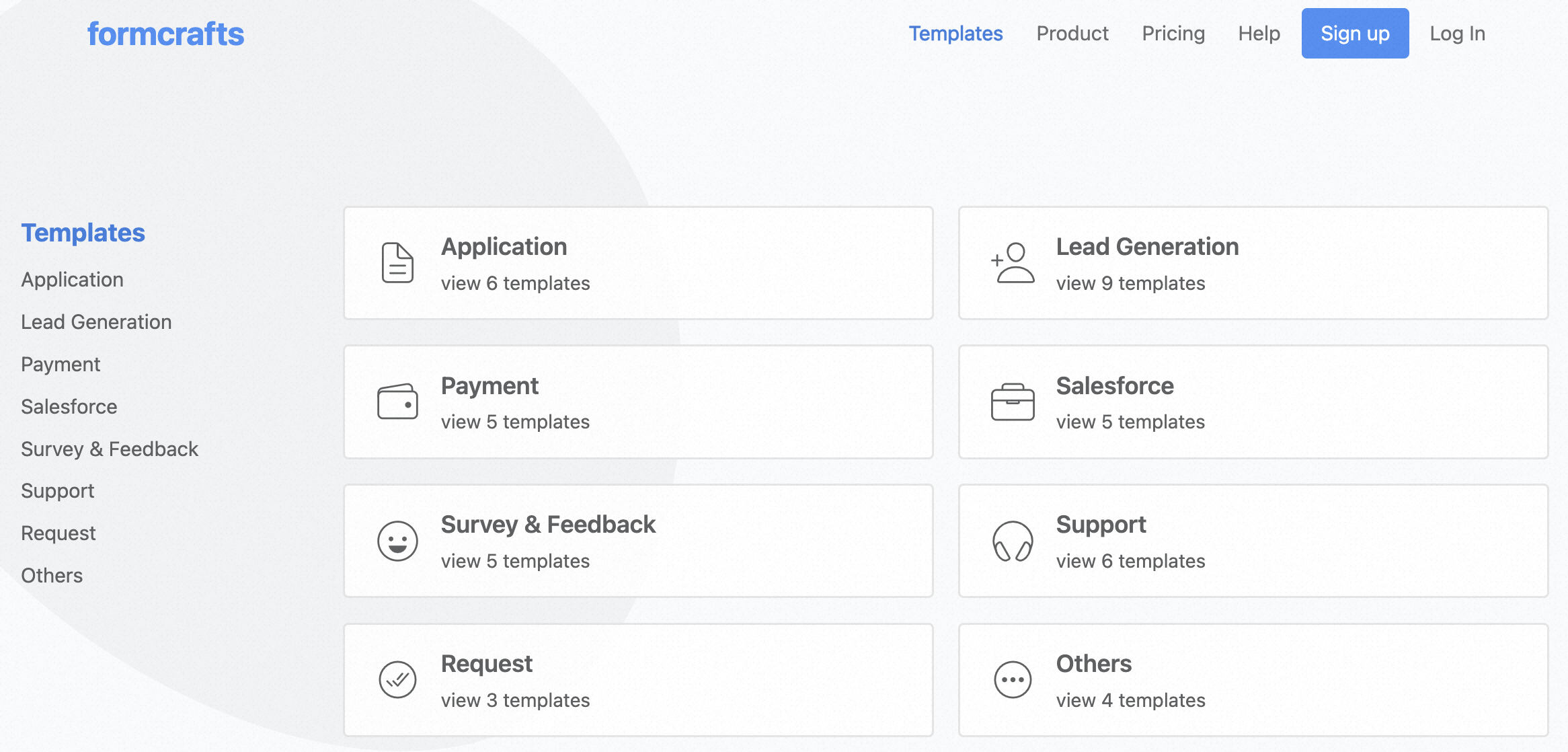Open the Help menu item

click(x=1259, y=34)
